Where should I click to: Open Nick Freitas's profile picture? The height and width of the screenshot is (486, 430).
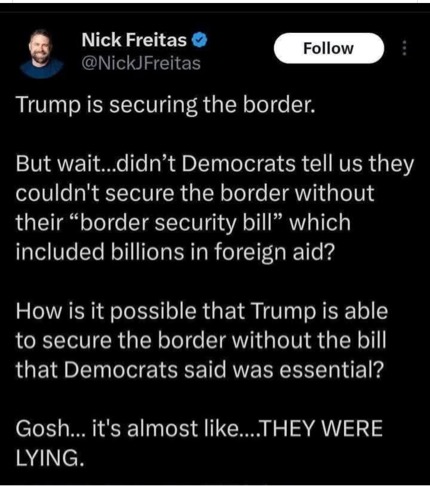click(41, 53)
